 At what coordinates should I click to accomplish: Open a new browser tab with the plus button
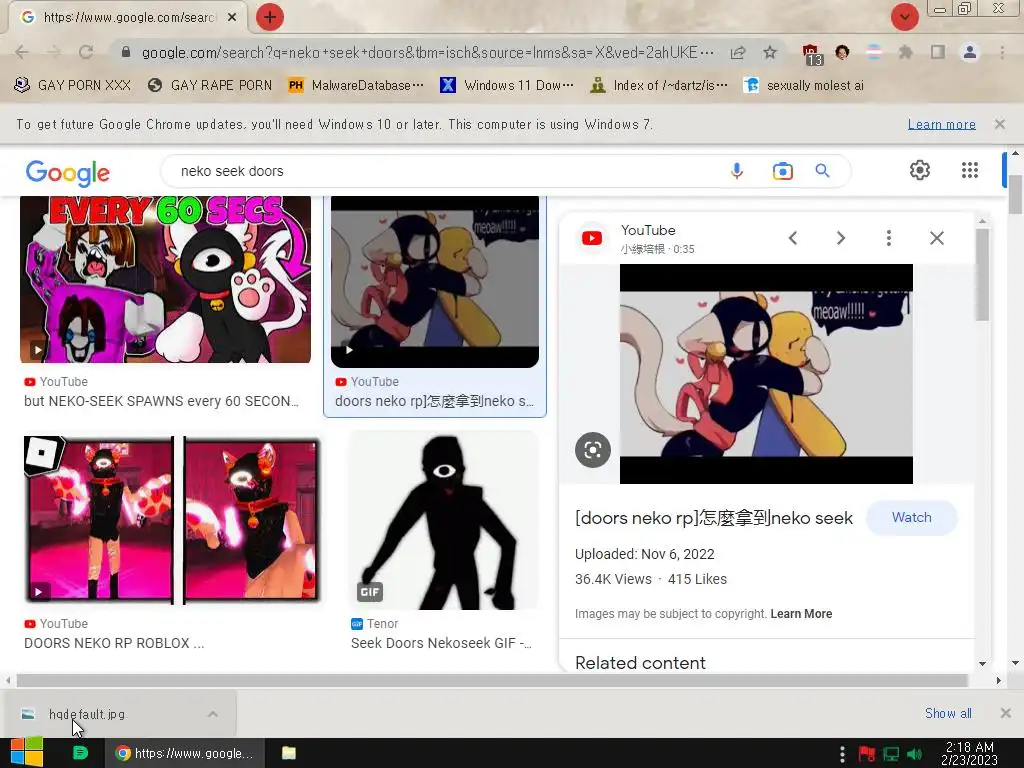(270, 17)
